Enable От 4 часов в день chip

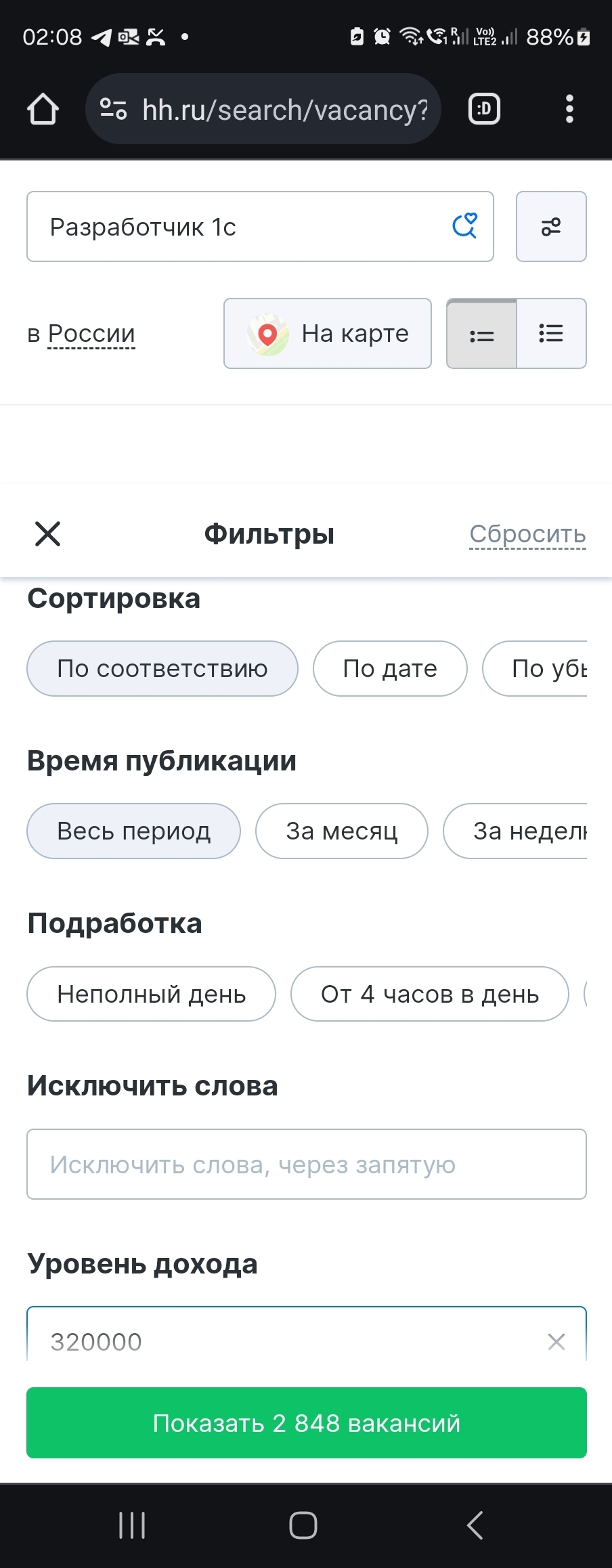pos(430,994)
